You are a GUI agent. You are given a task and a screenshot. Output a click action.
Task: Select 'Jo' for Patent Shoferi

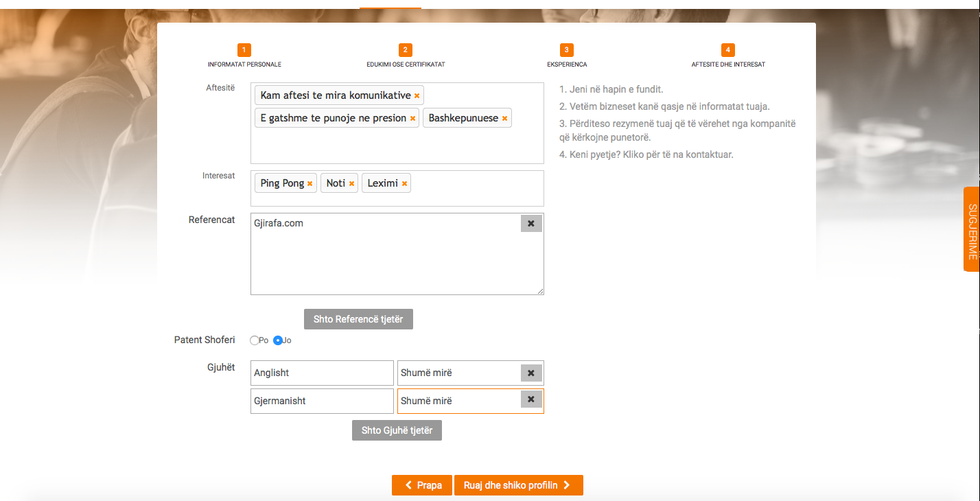[x=278, y=340]
